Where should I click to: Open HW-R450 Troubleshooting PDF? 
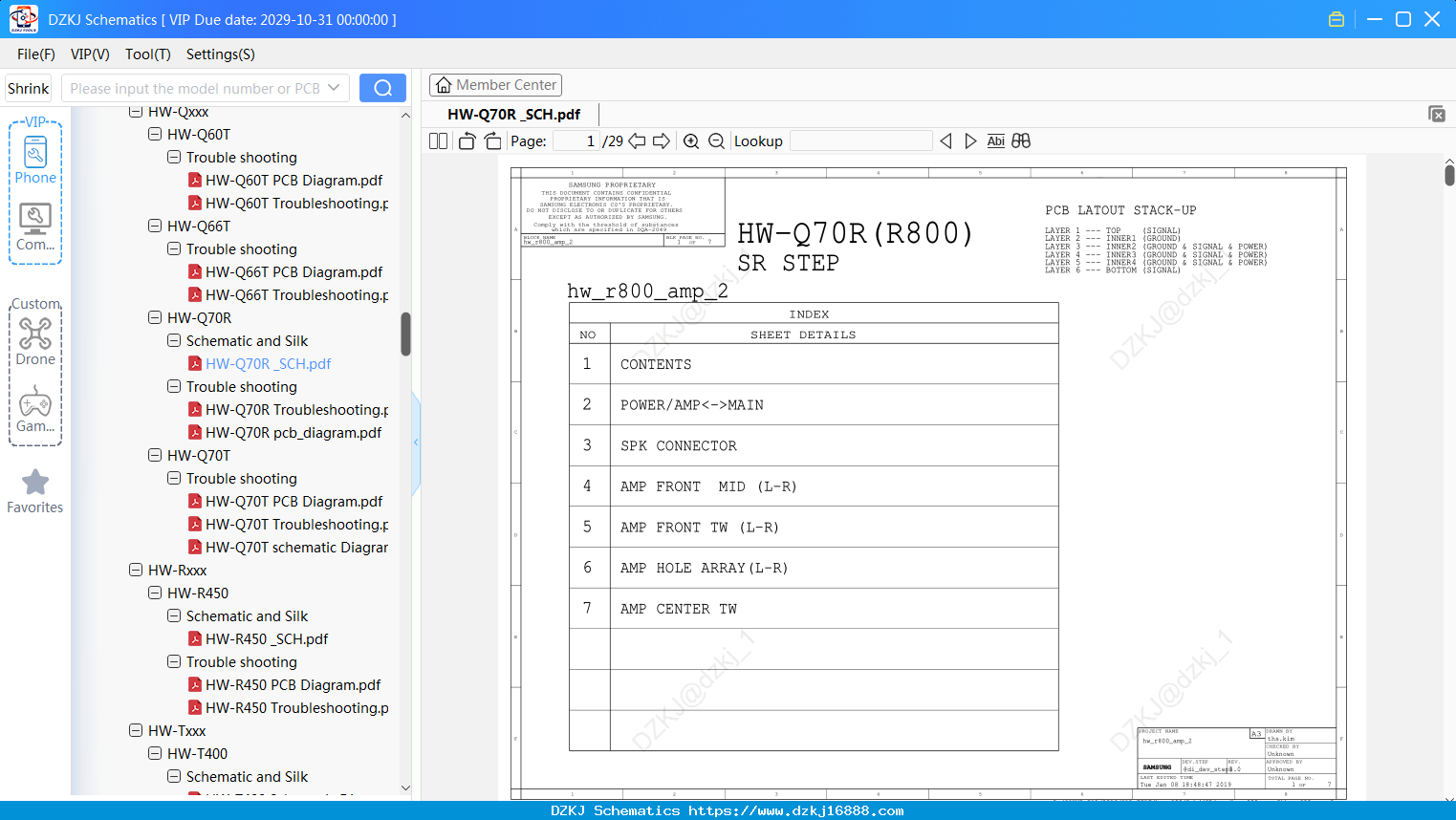point(288,708)
